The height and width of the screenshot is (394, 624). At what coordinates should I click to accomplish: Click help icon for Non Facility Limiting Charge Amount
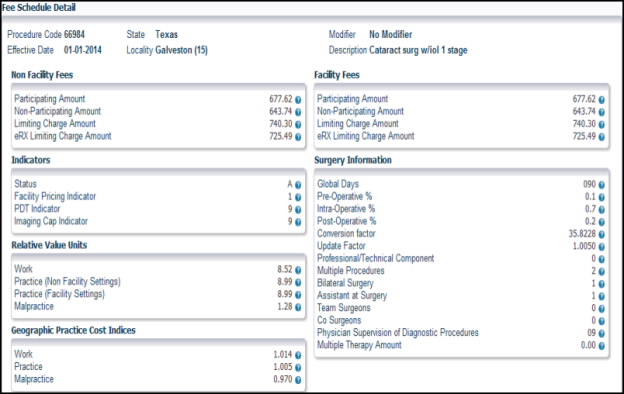click(298, 125)
